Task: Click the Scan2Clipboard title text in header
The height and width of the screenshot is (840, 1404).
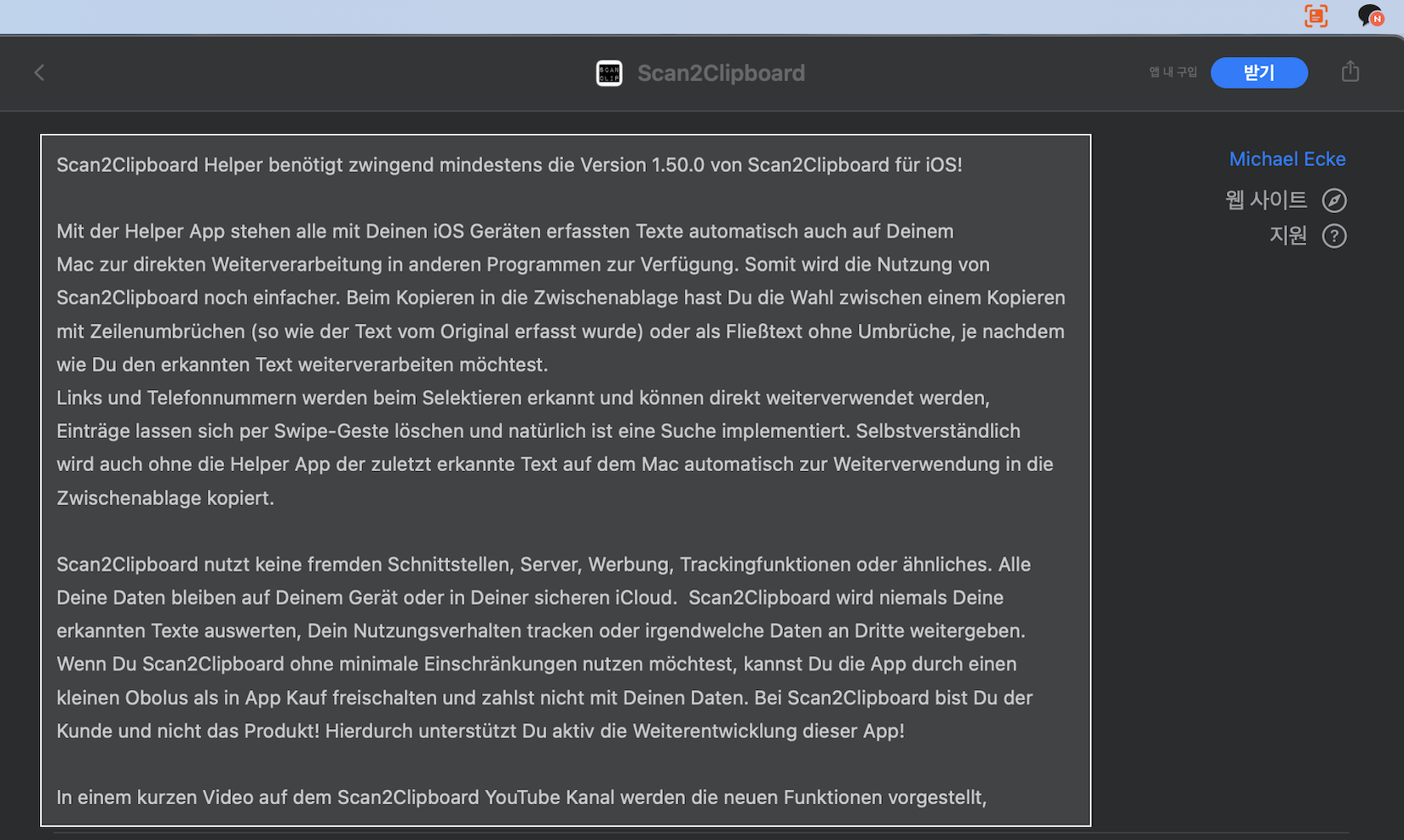Action: click(x=721, y=73)
